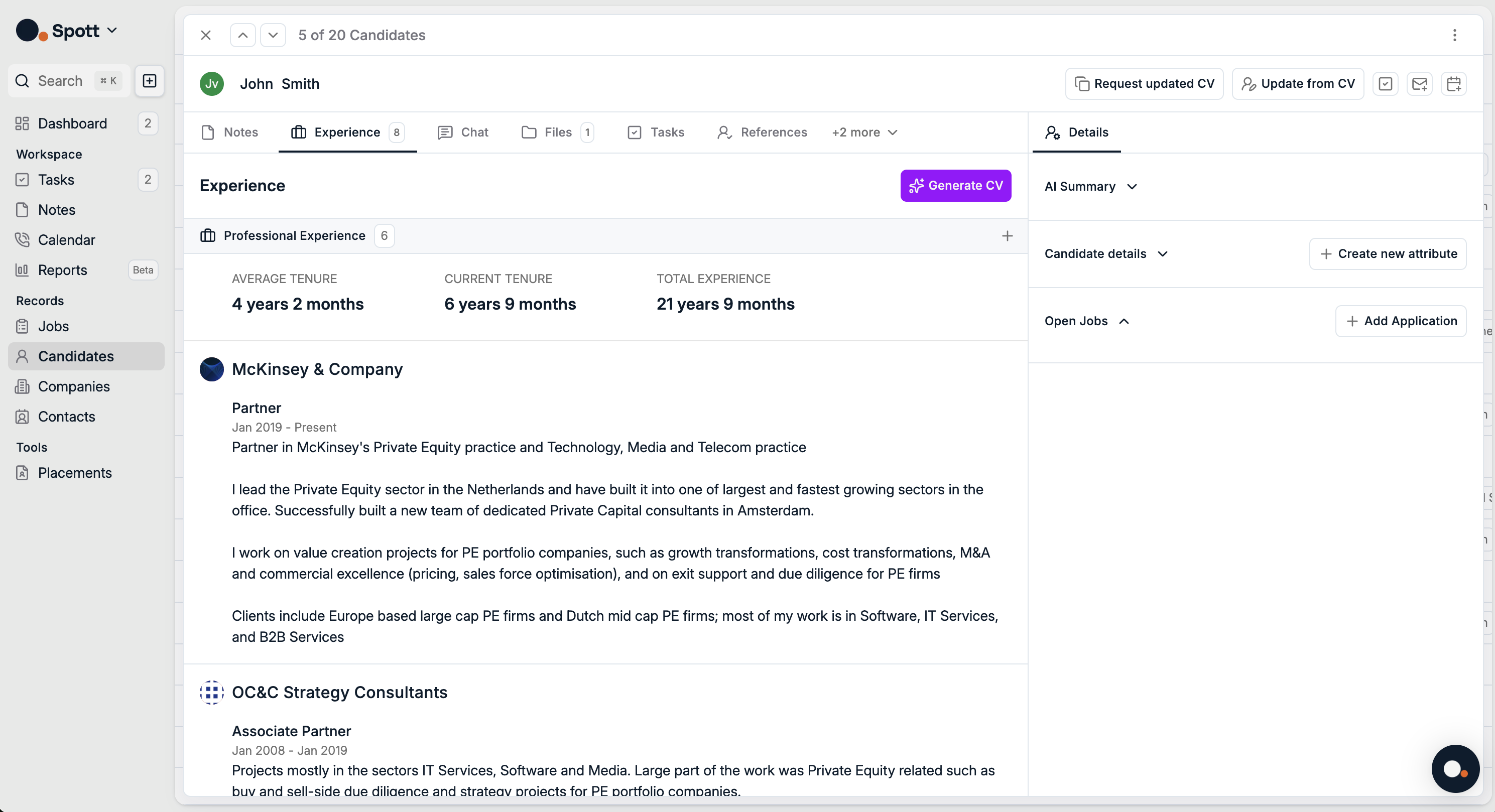Click the quick-add plus icon beside Search
The width and height of the screenshot is (1495, 812).
point(149,81)
